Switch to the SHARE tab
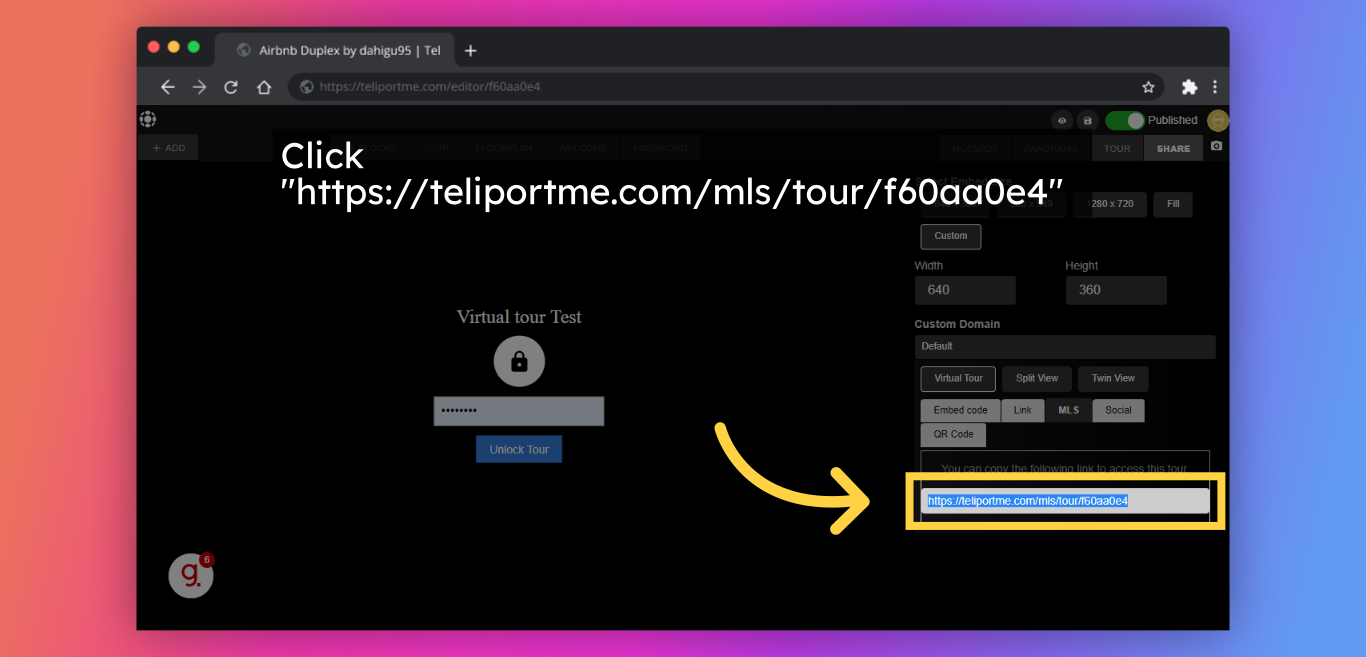 pos(1173,148)
